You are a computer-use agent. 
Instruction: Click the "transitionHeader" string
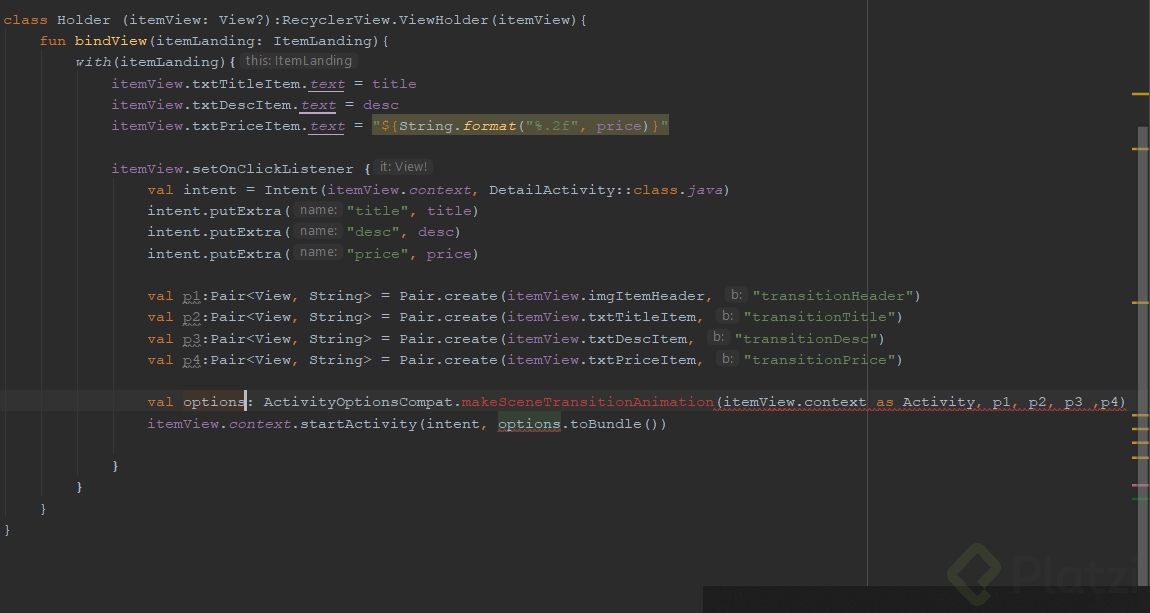[832, 296]
